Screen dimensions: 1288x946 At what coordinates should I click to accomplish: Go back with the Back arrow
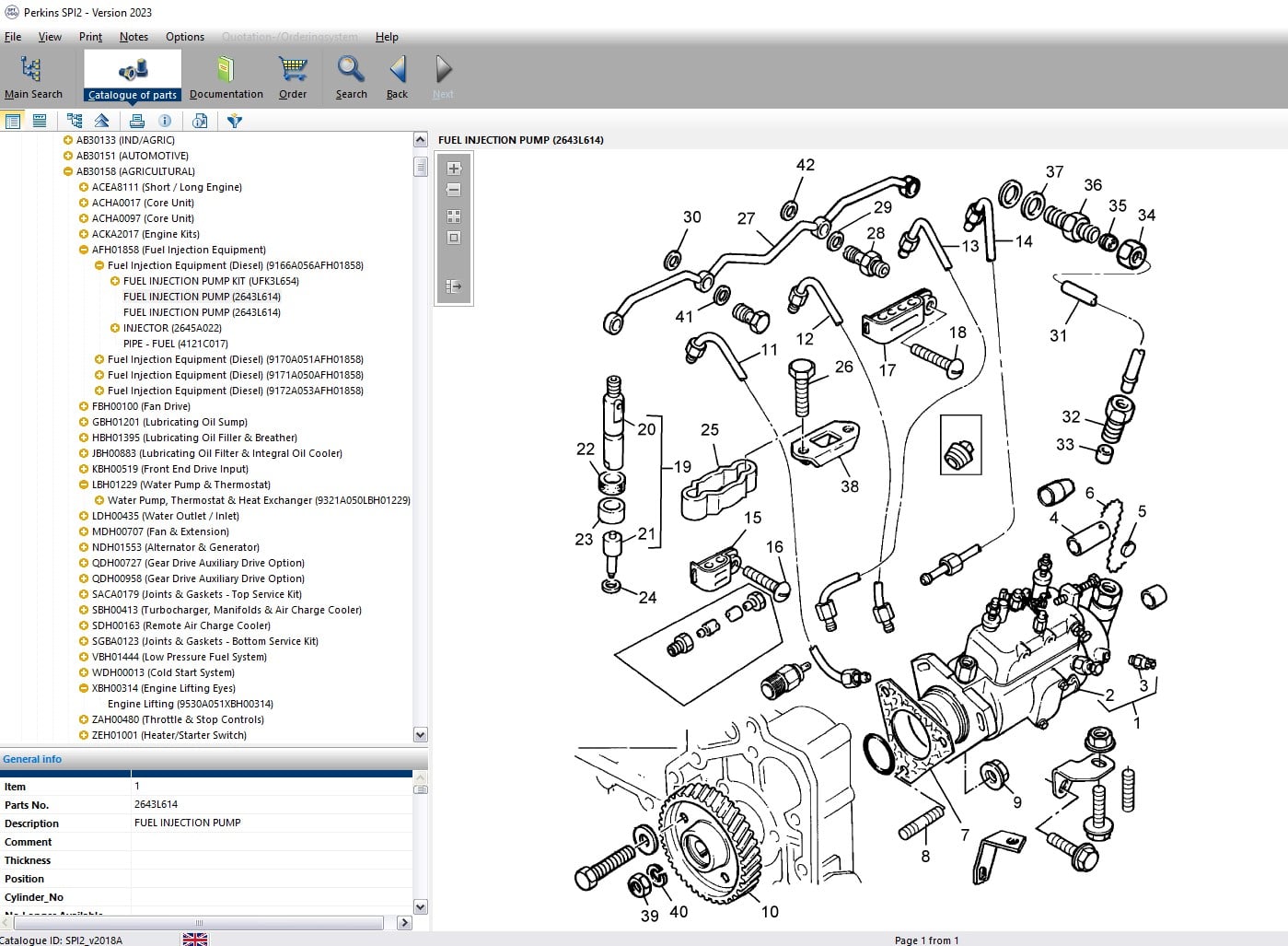coord(398,69)
